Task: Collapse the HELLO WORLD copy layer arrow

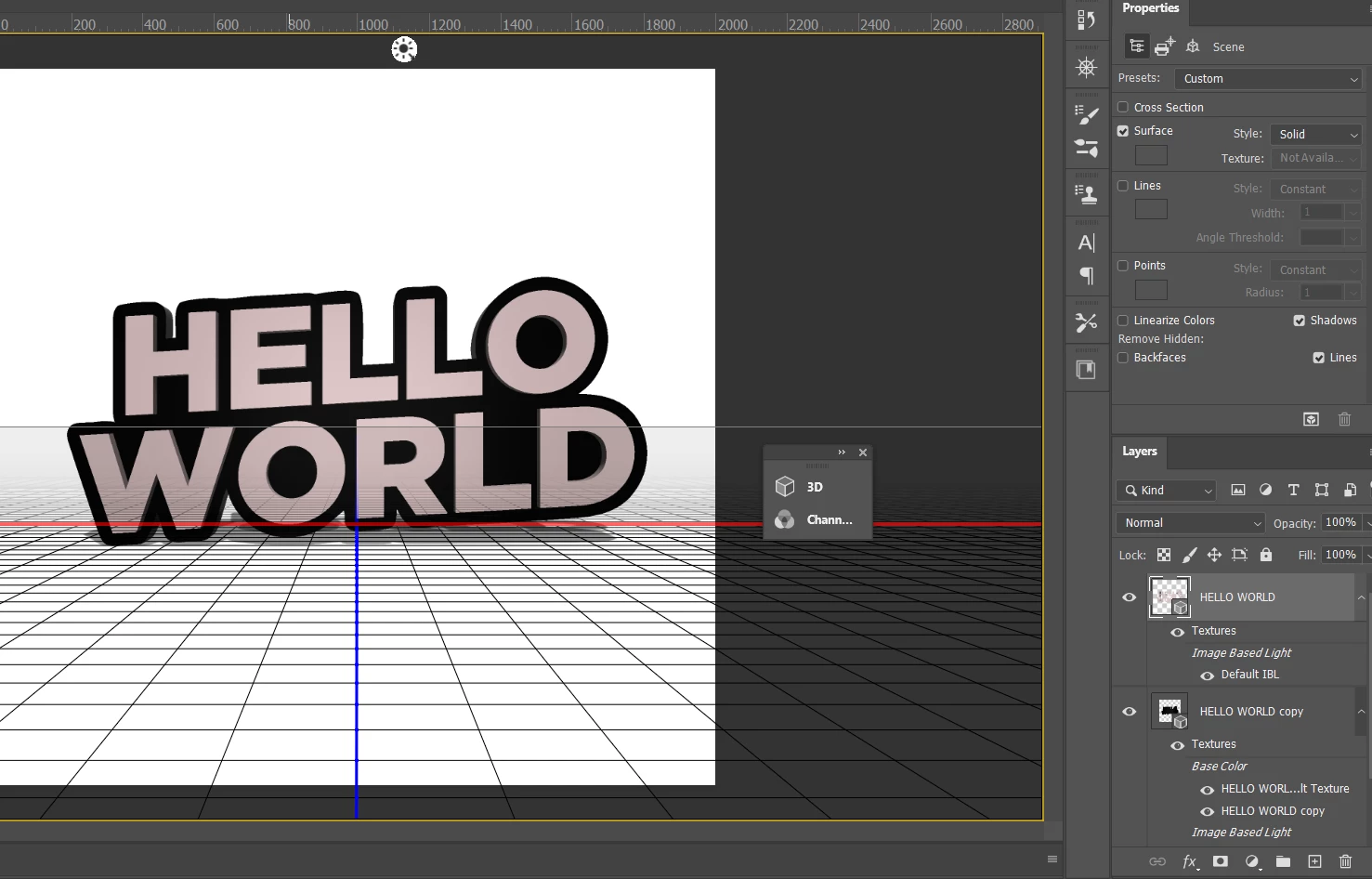Action: (x=1361, y=712)
